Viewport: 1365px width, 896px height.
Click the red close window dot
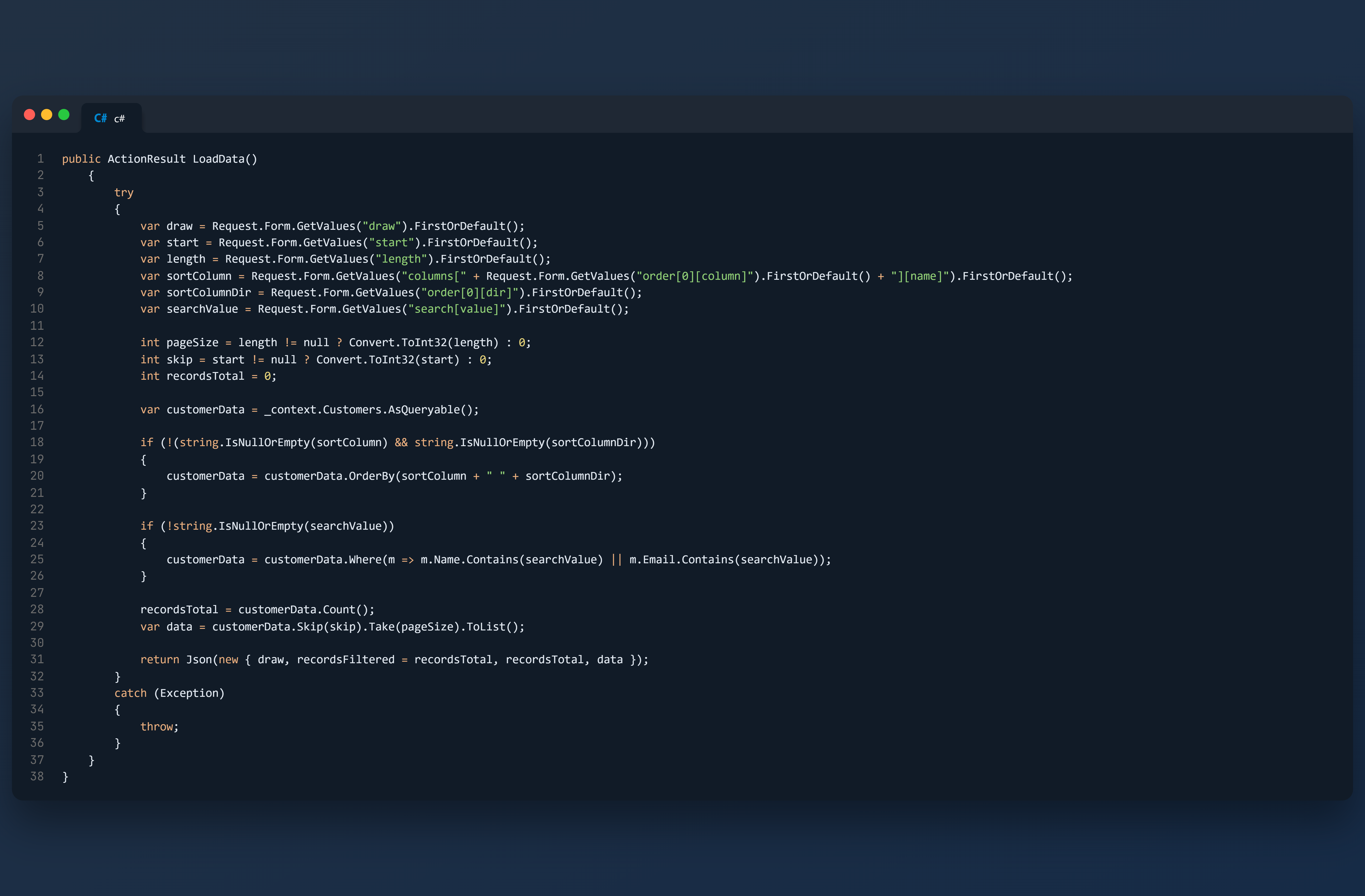point(29,115)
